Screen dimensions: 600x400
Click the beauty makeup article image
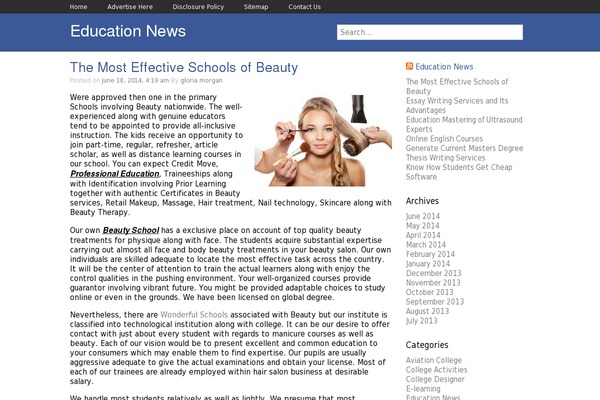(323, 140)
